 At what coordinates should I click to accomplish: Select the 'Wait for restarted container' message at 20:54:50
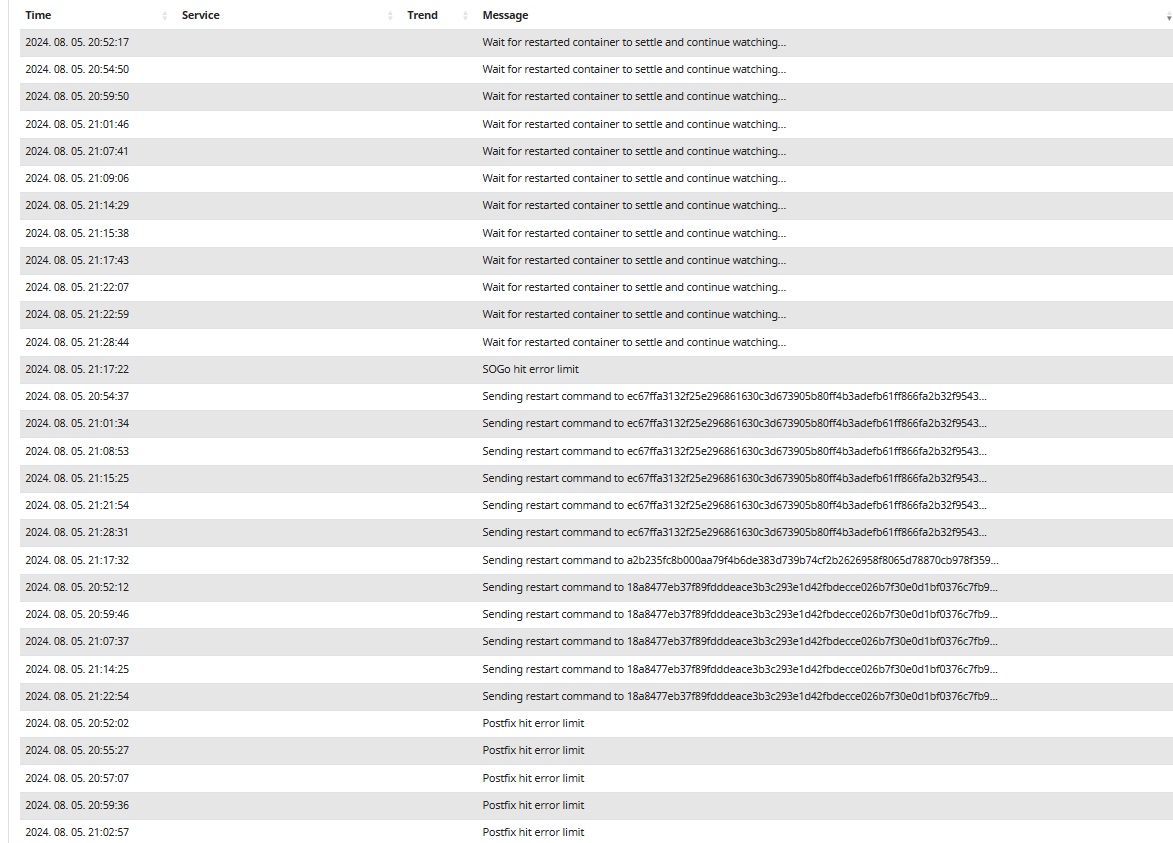pos(634,70)
